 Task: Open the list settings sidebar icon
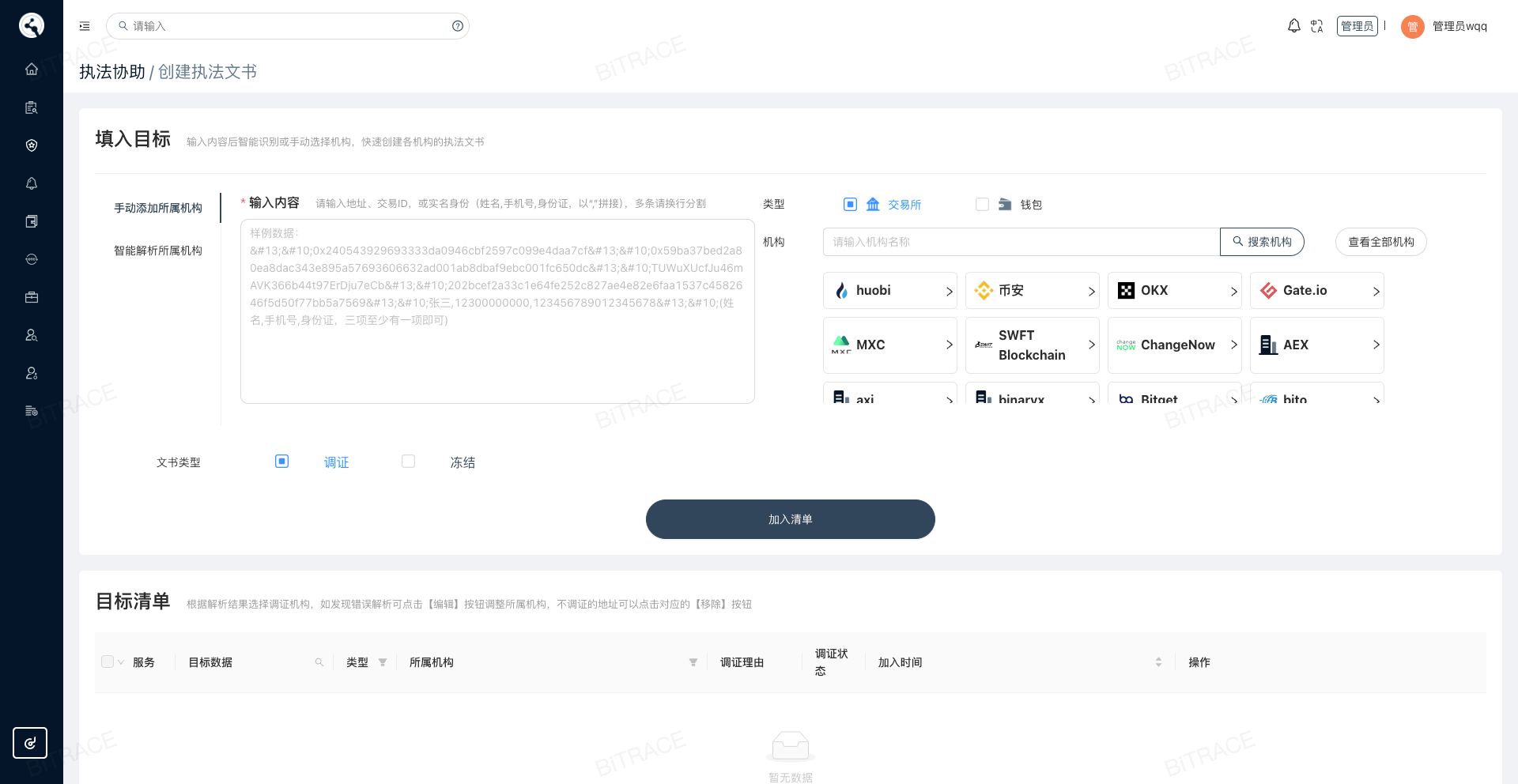pyautogui.click(x=32, y=410)
